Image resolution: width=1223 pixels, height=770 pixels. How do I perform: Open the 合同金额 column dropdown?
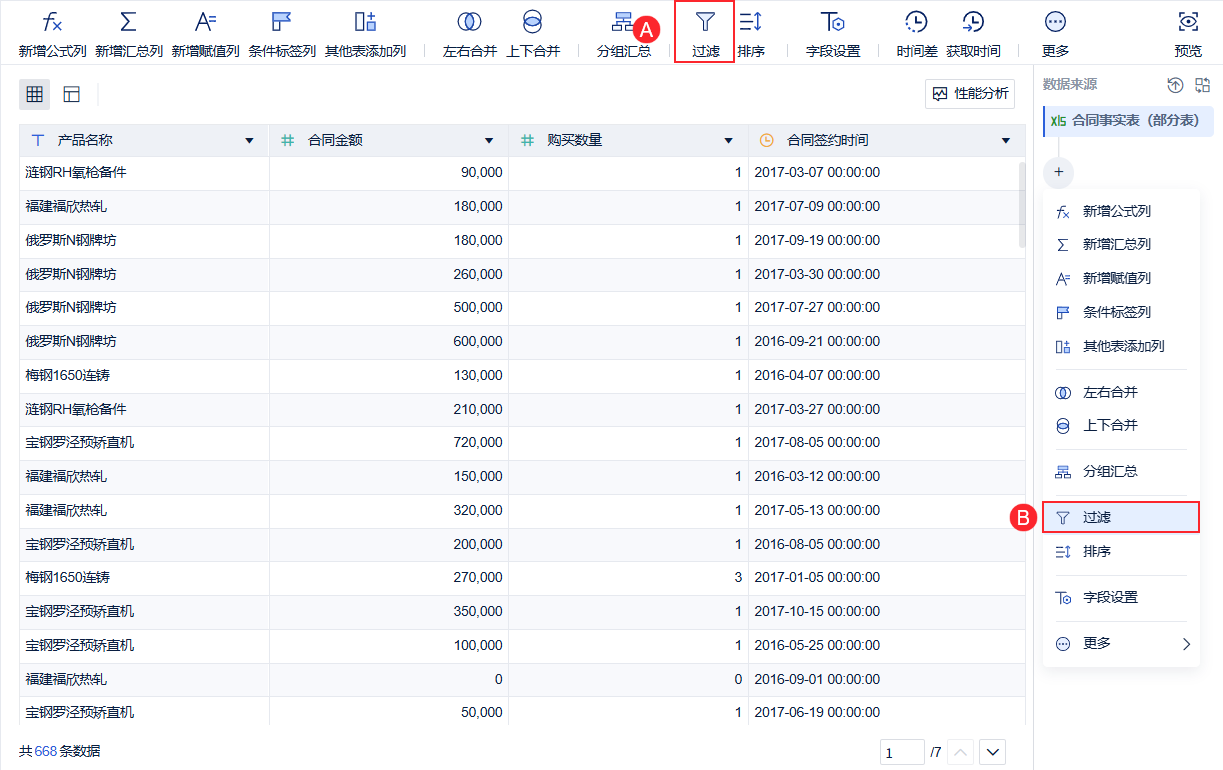tap(489, 141)
